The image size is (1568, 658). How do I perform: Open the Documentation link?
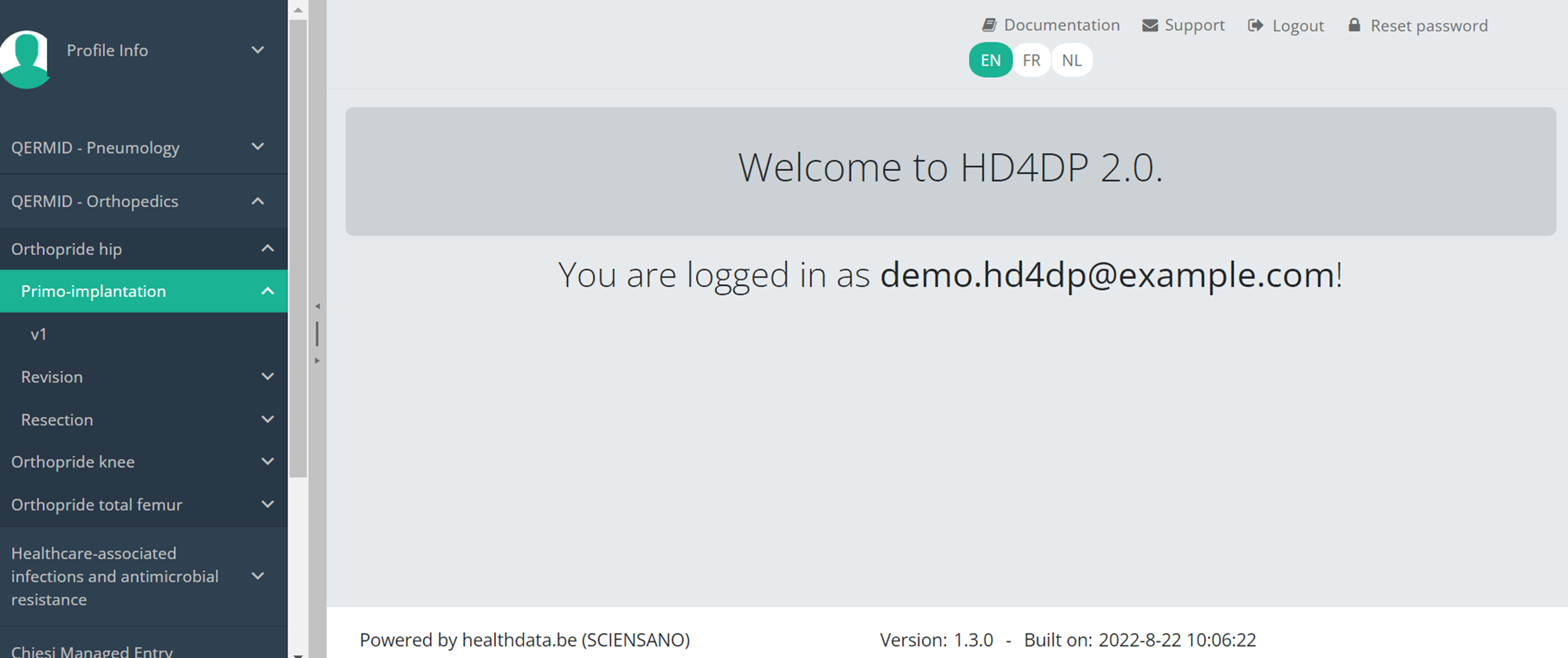tap(1061, 25)
